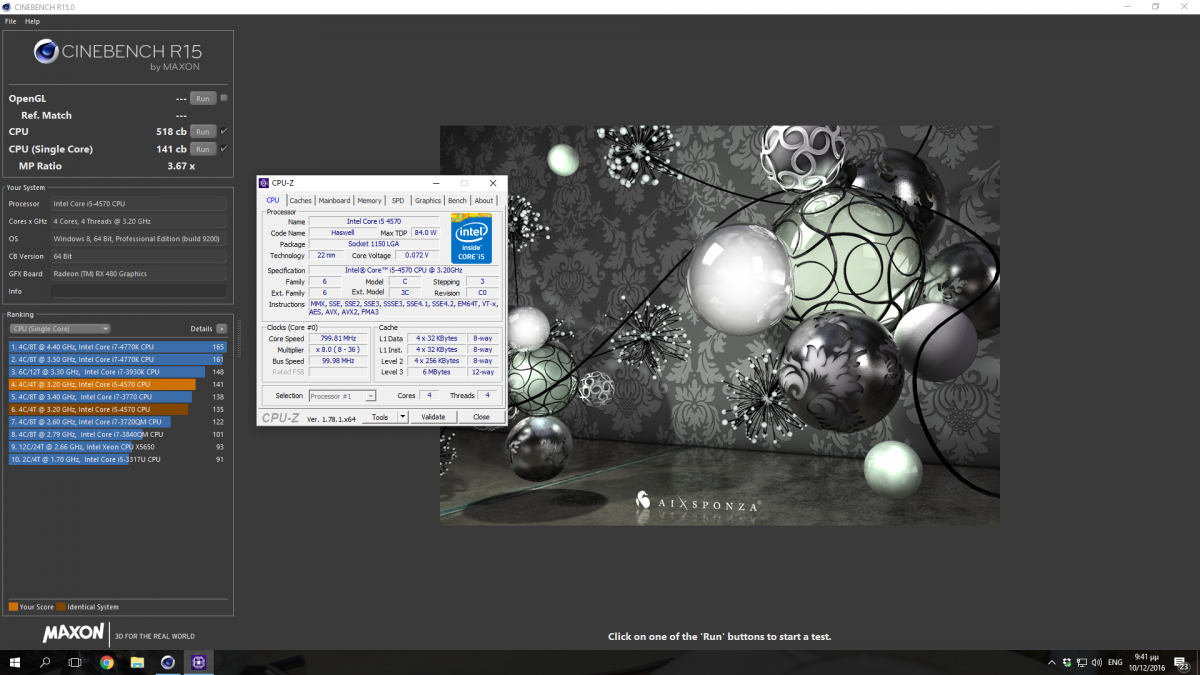Click ENG language indicator
This screenshot has width=1200, height=675.
click(1115, 662)
